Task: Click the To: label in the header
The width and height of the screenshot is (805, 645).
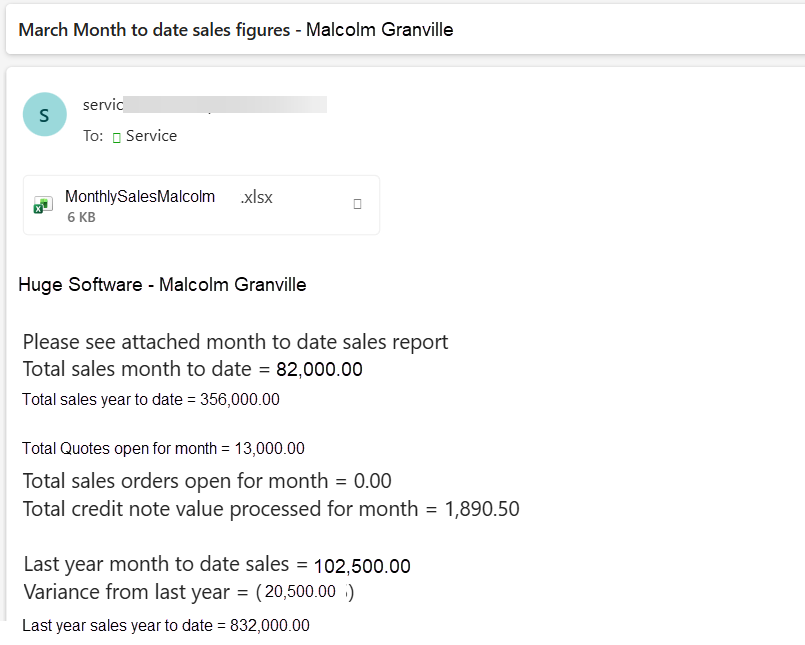Action: click(93, 136)
